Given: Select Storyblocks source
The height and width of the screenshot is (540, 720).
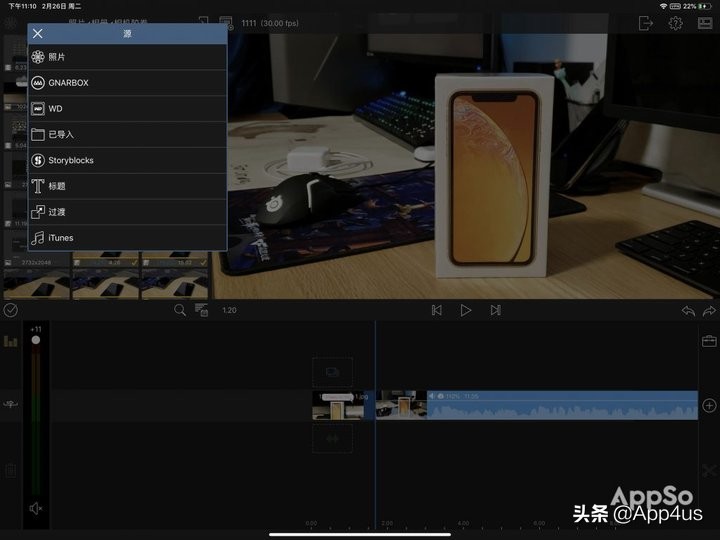Looking at the screenshot, I should click(x=127, y=160).
